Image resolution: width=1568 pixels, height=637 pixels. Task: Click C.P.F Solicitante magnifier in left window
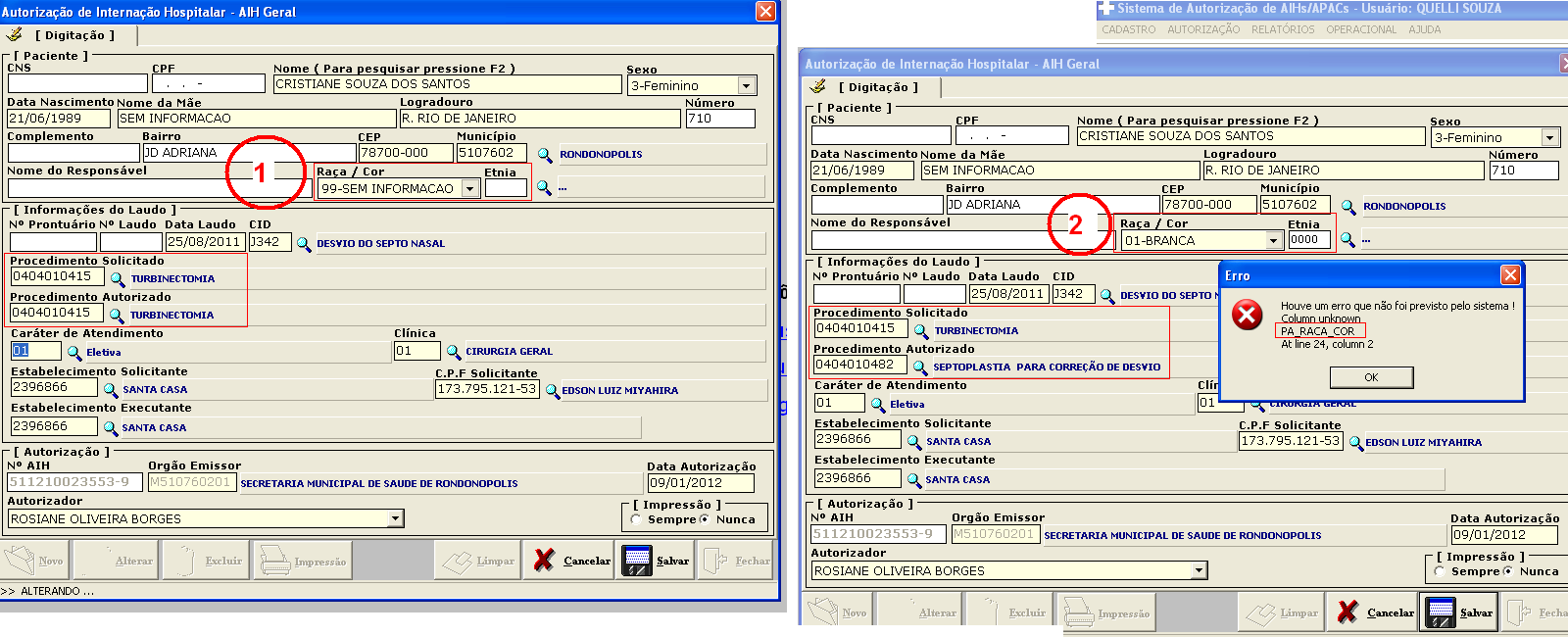click(x=553, y=391)
